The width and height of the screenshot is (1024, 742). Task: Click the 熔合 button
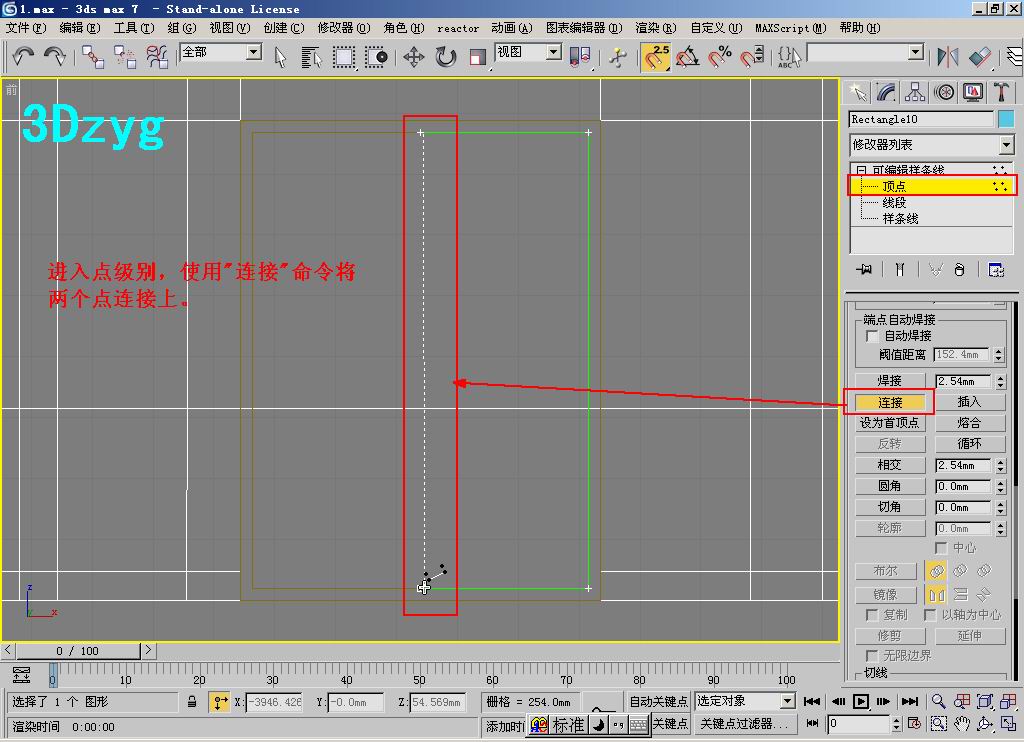(x=969, y=423)
